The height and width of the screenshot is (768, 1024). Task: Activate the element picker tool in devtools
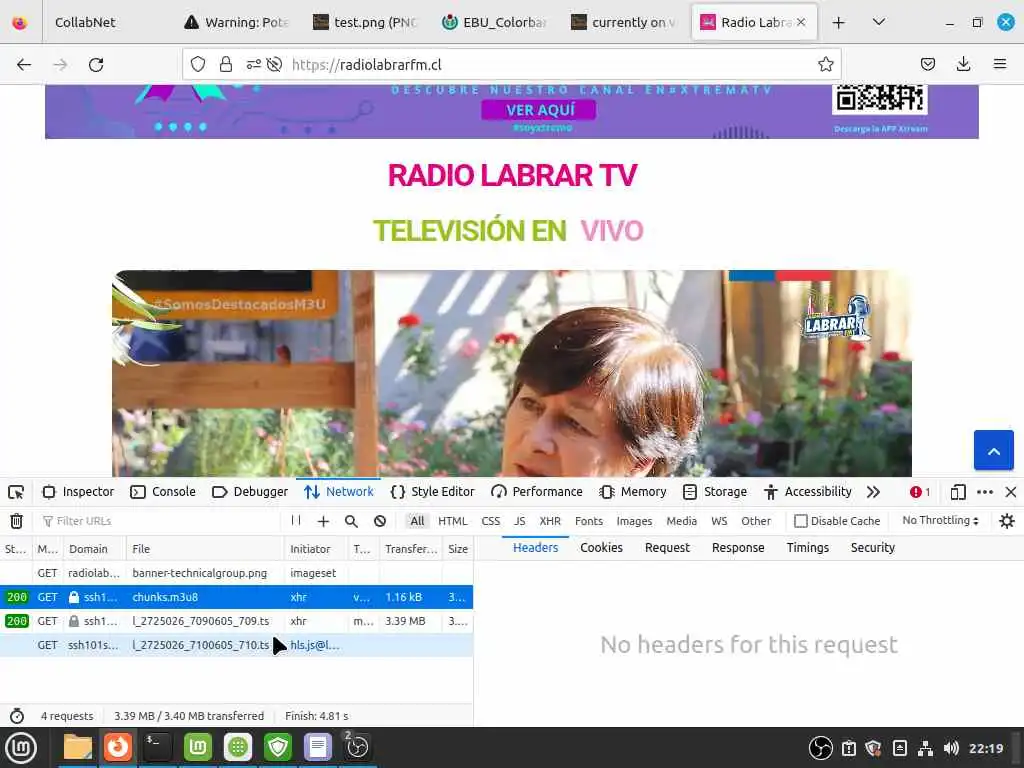(16, 492)
